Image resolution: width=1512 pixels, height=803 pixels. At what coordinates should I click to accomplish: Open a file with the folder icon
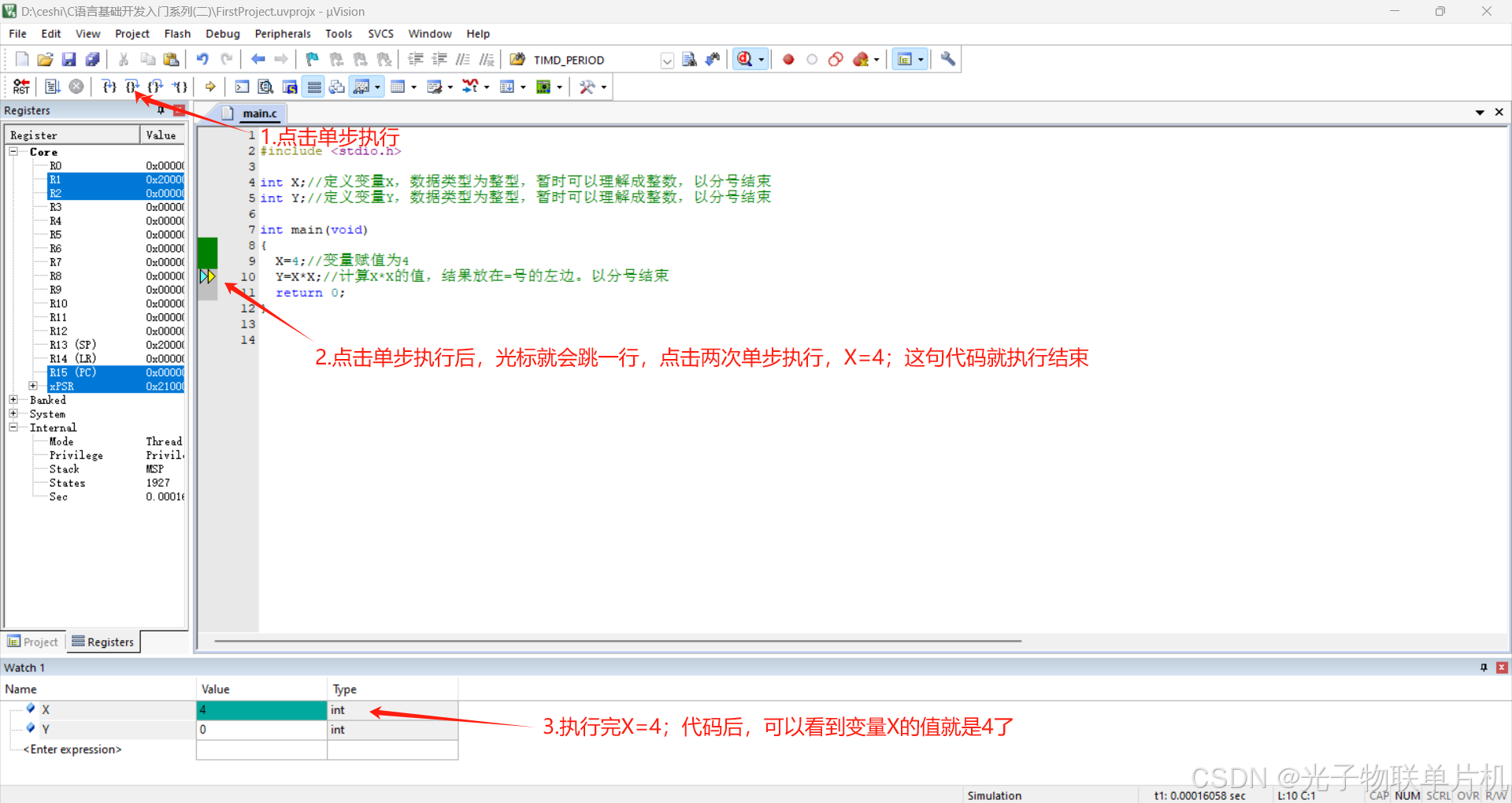(46, 59)
